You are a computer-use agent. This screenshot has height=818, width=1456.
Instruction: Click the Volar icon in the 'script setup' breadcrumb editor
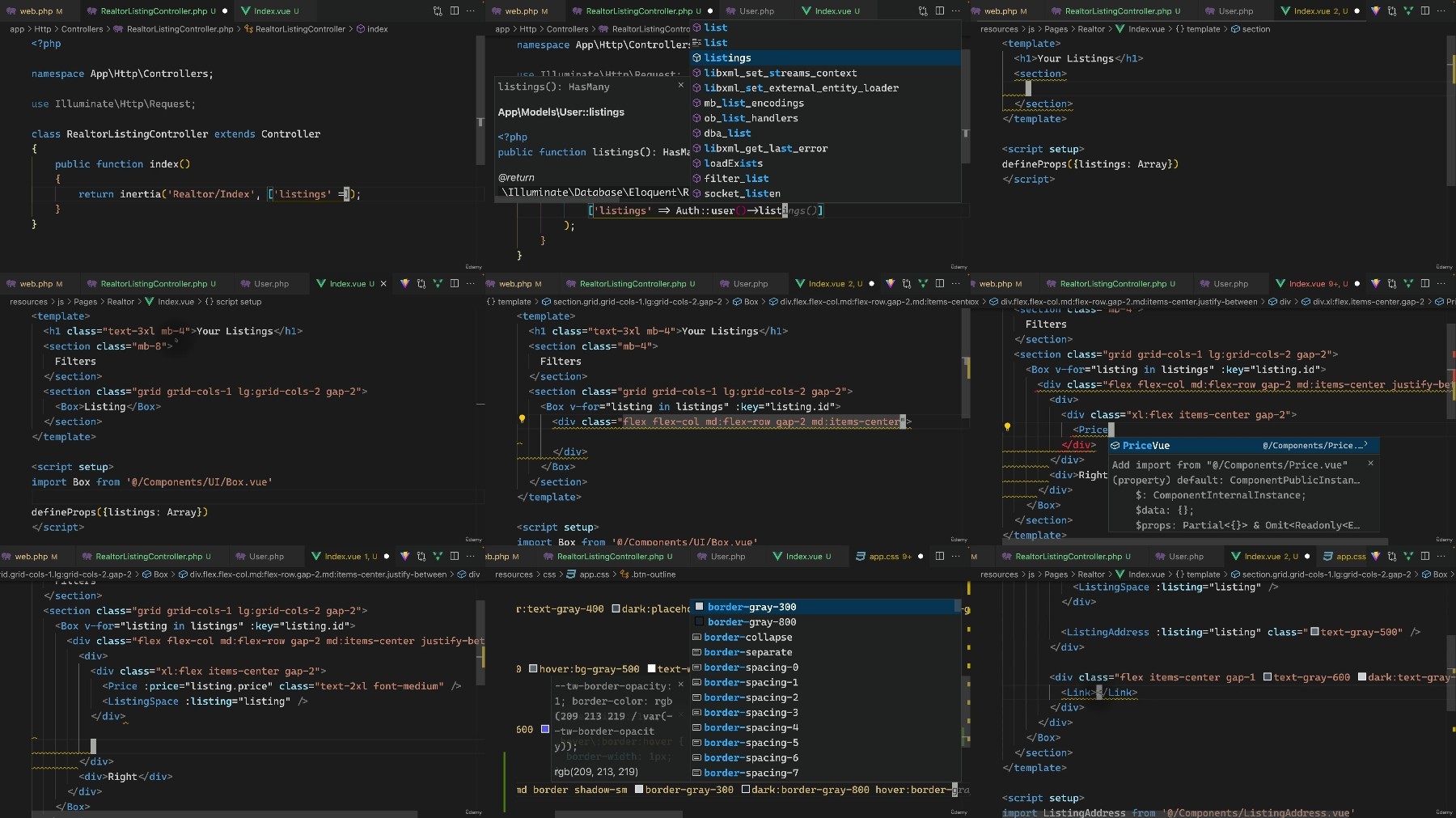pyautogui.click(x=404, y=284)
